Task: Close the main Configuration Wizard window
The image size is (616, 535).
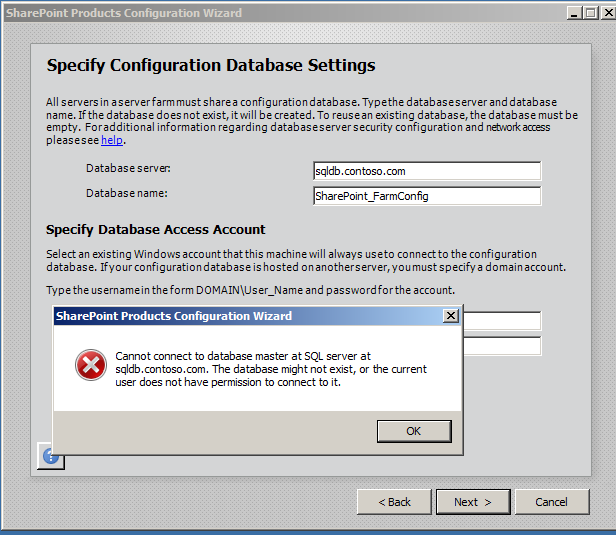Action: tap(608, 13)
